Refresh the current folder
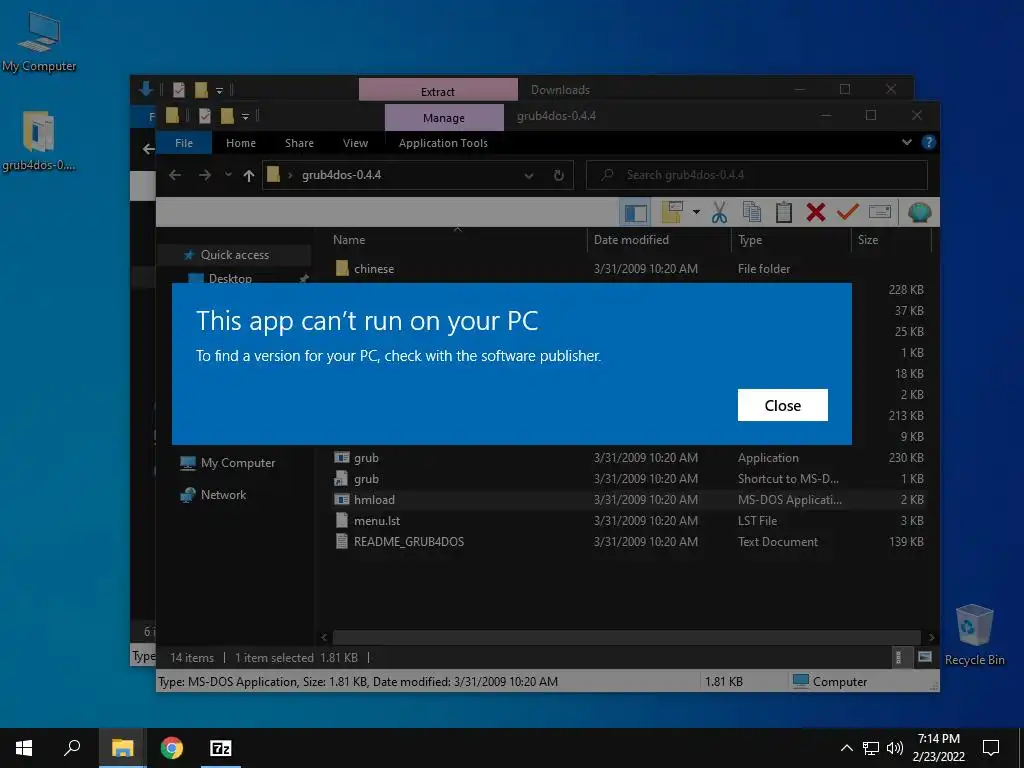This screenshot has height=768, width=1024. click(x=558, y=175)
